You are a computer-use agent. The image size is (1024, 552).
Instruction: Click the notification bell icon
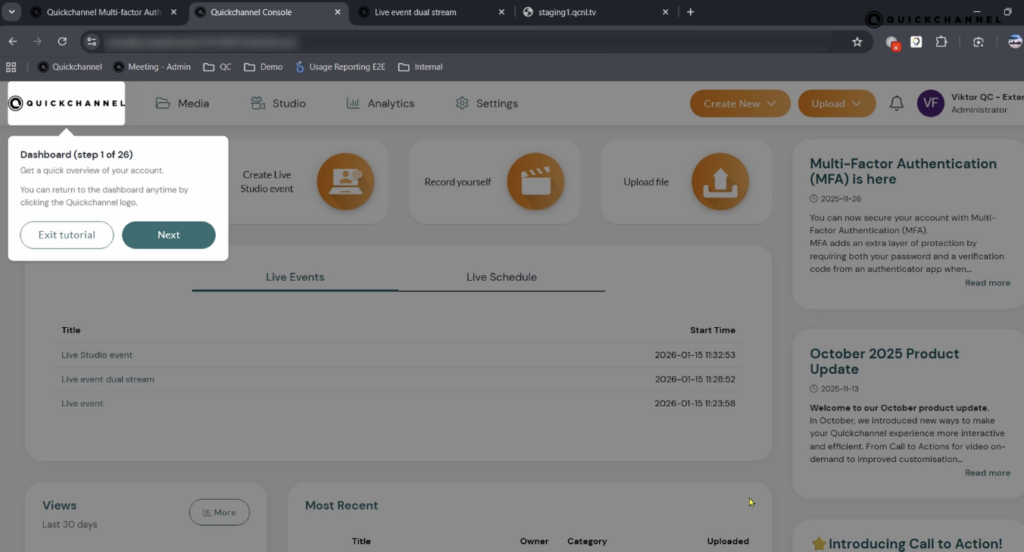[x=896, y=104]
